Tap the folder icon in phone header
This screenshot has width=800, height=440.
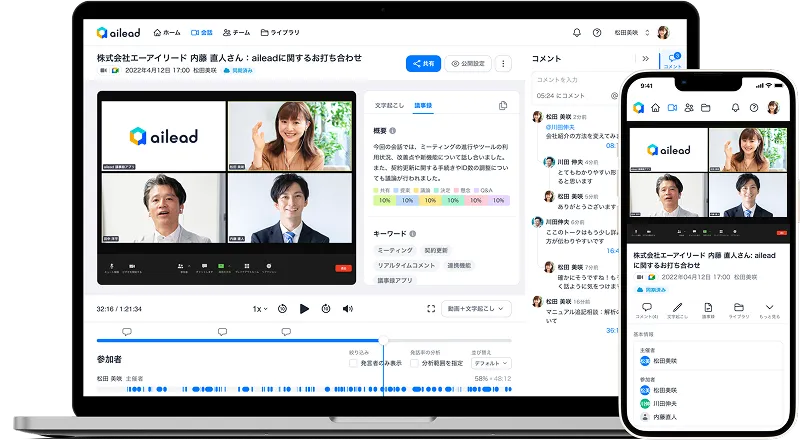(706, 108)
